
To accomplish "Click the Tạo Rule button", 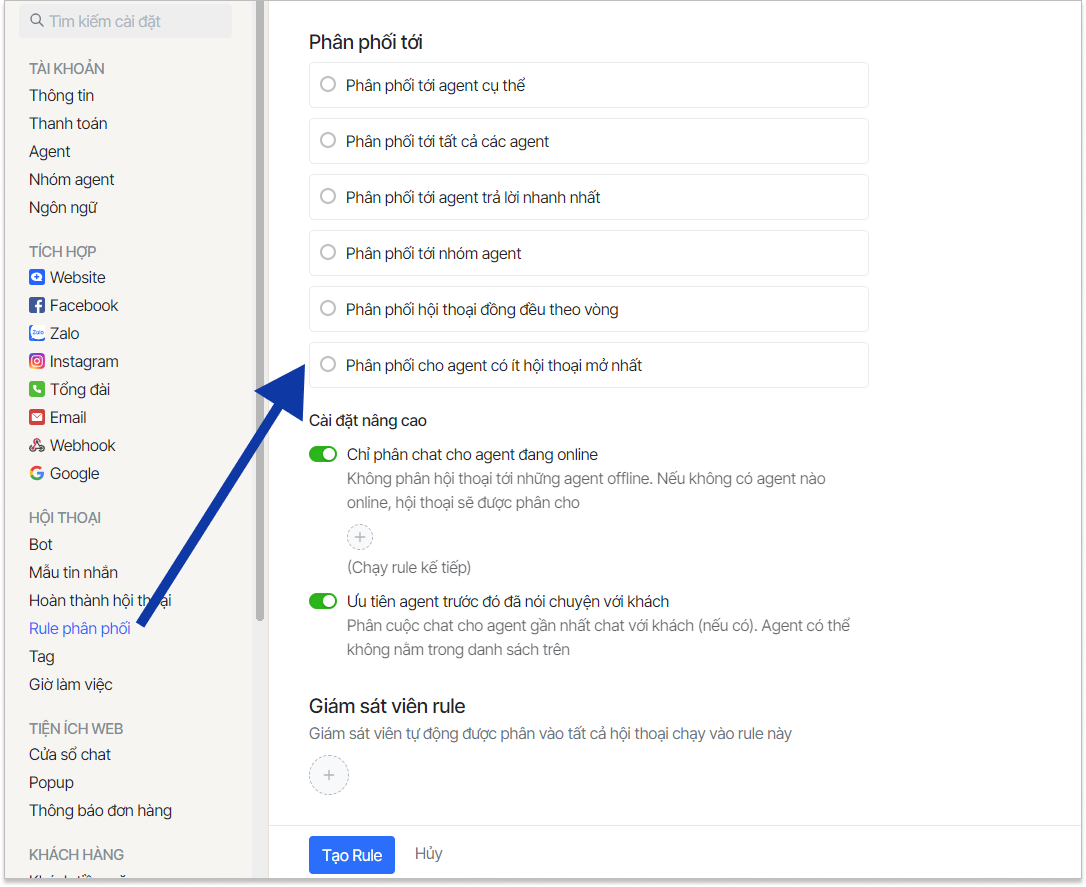I will pyautogui.click(x=352, y=855).
